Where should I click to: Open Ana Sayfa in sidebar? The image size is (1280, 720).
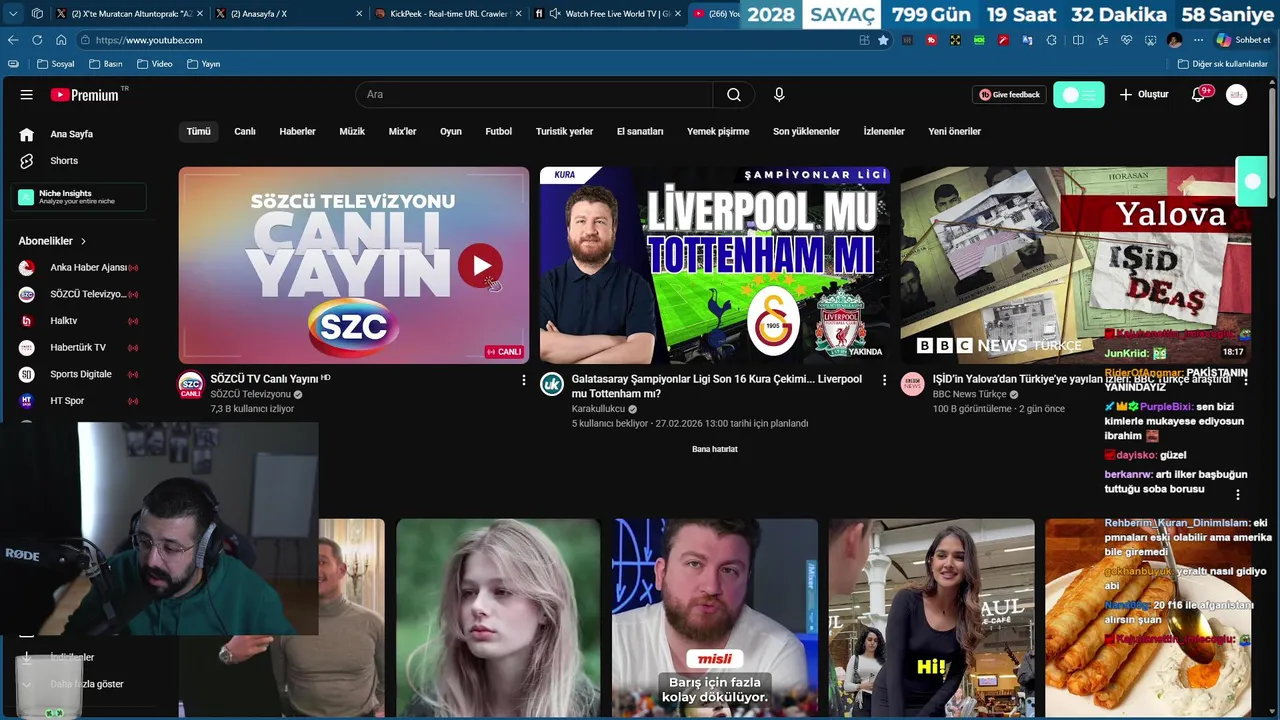[72, 134]
